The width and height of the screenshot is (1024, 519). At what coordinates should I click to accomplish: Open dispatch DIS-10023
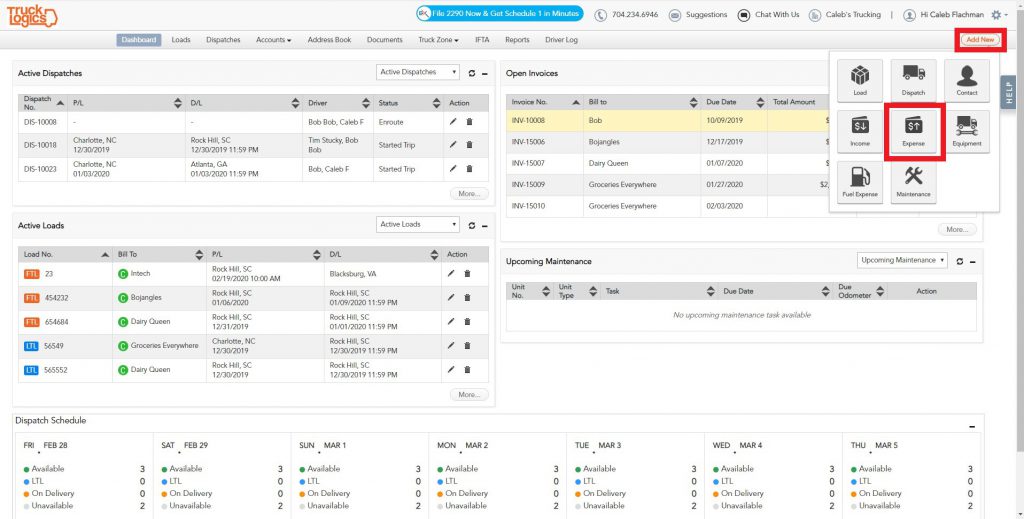point(40,169)
